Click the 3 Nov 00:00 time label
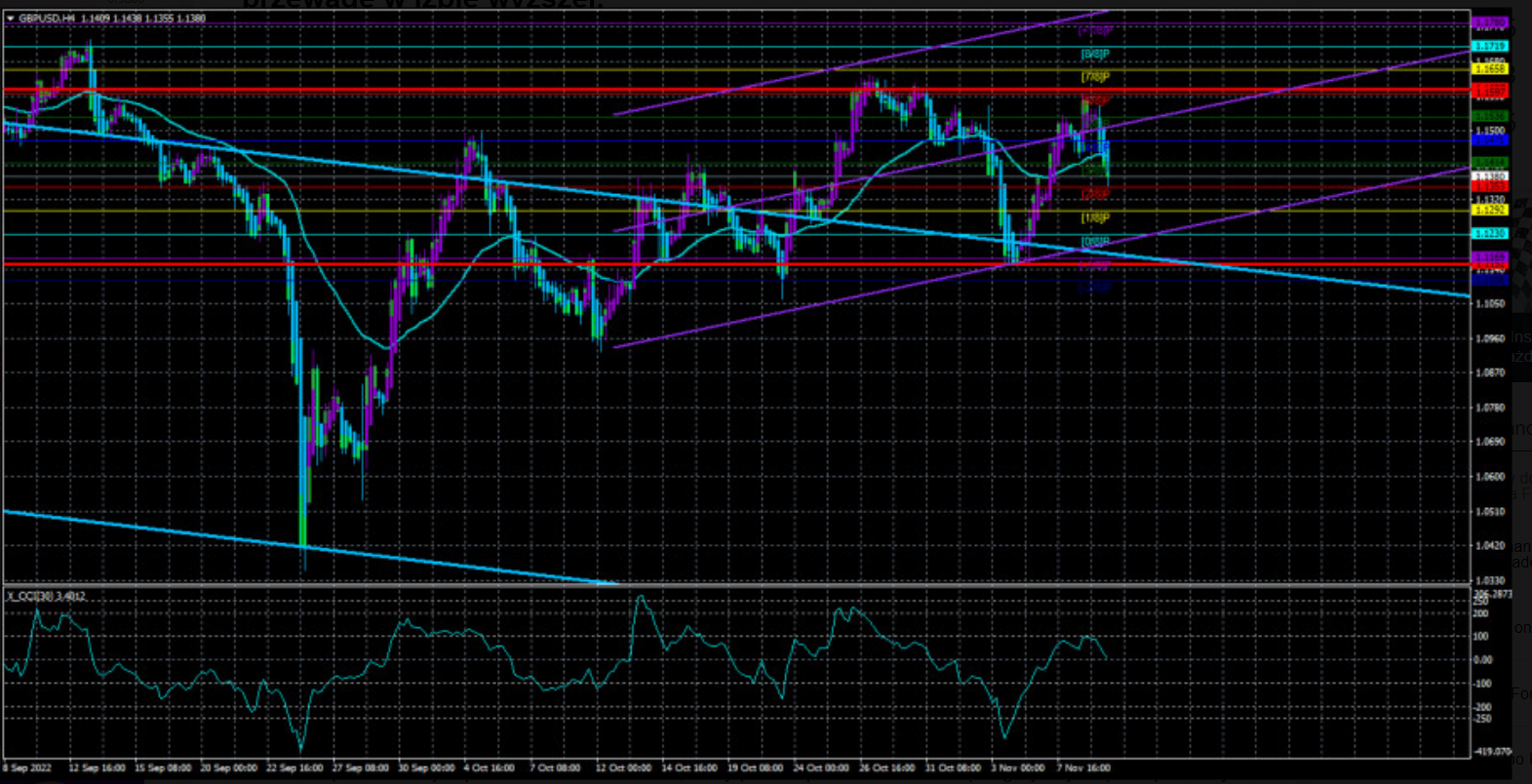The width and height of the screenshot is (1532, 784). point(1018,768)
